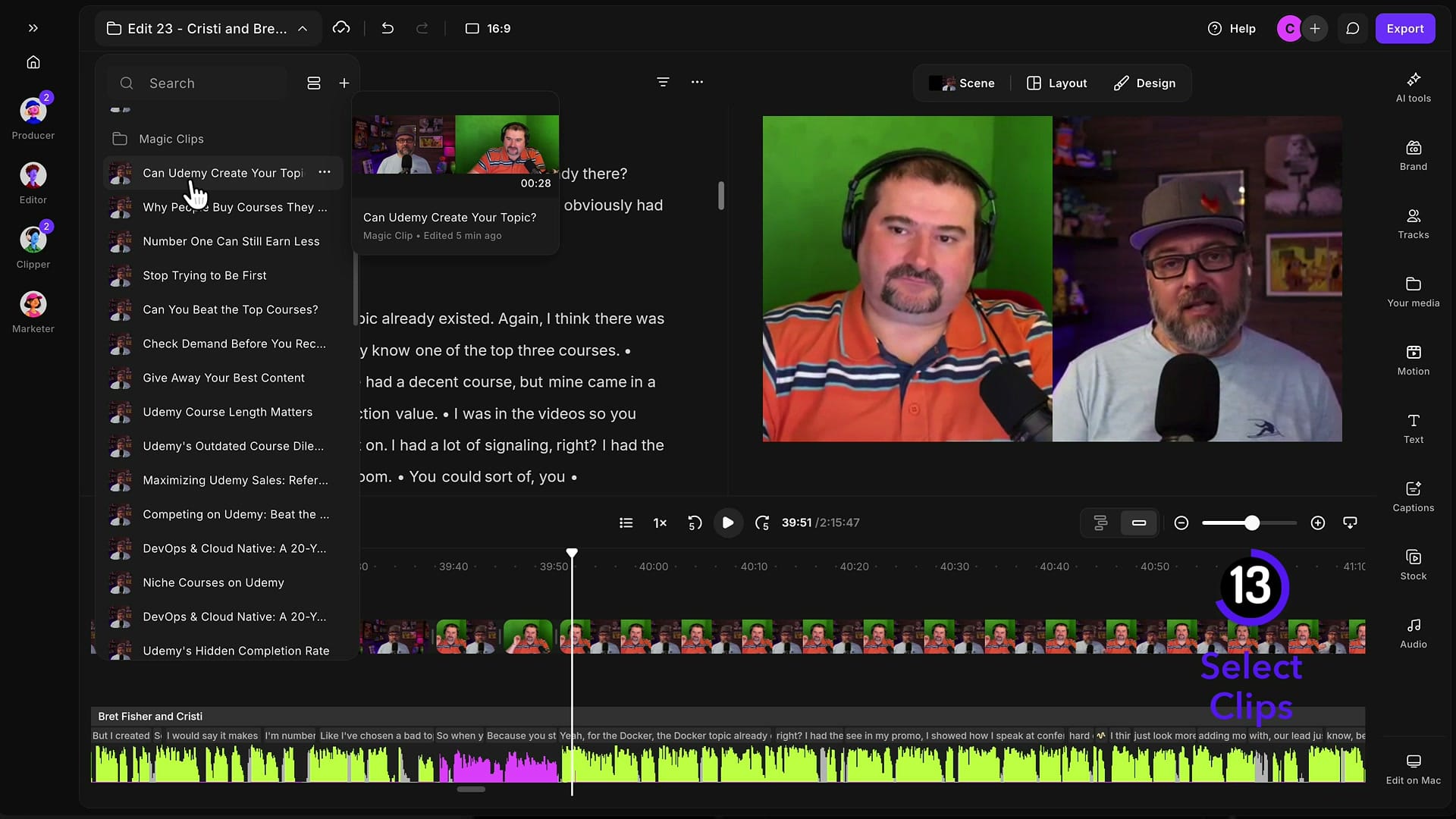
Task: Select Niche Courses on Udemy clip
Action: coord(223,582)
